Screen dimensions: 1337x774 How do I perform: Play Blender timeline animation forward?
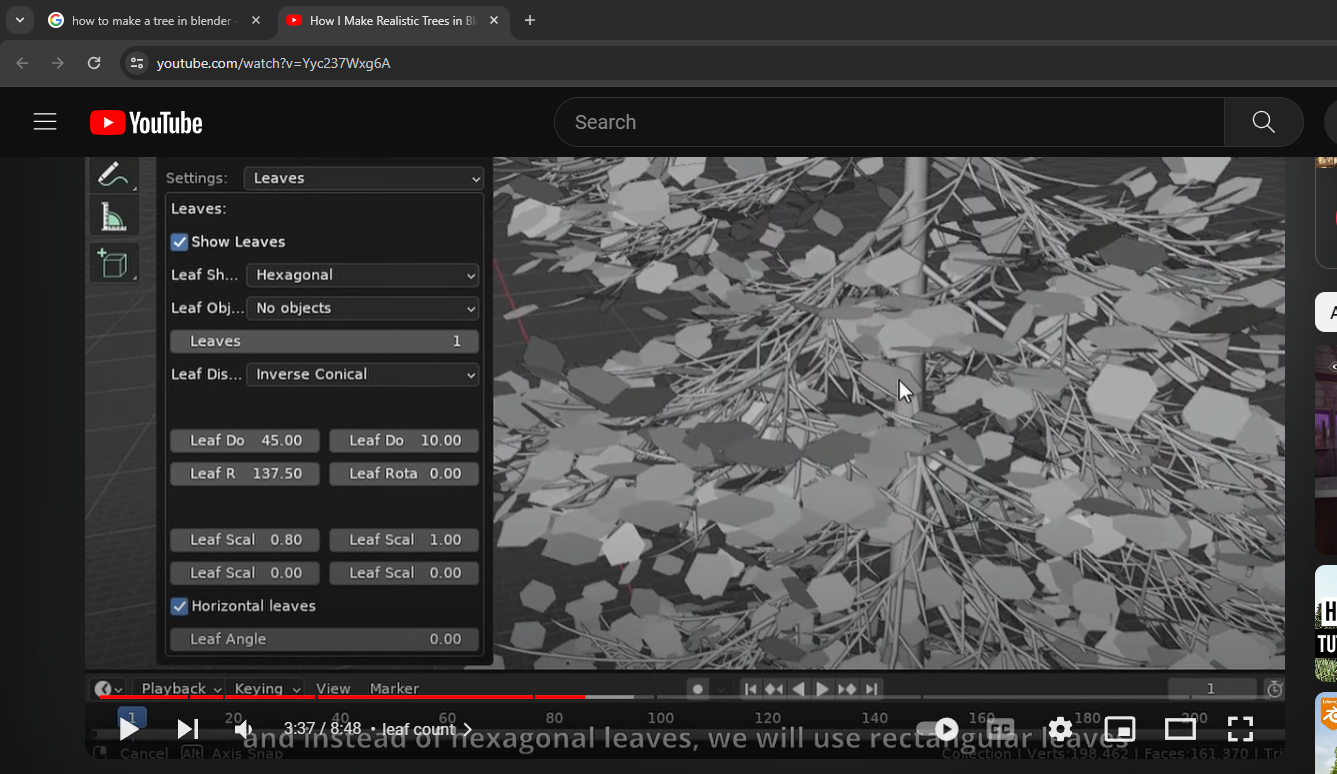(x=822, y=688)
